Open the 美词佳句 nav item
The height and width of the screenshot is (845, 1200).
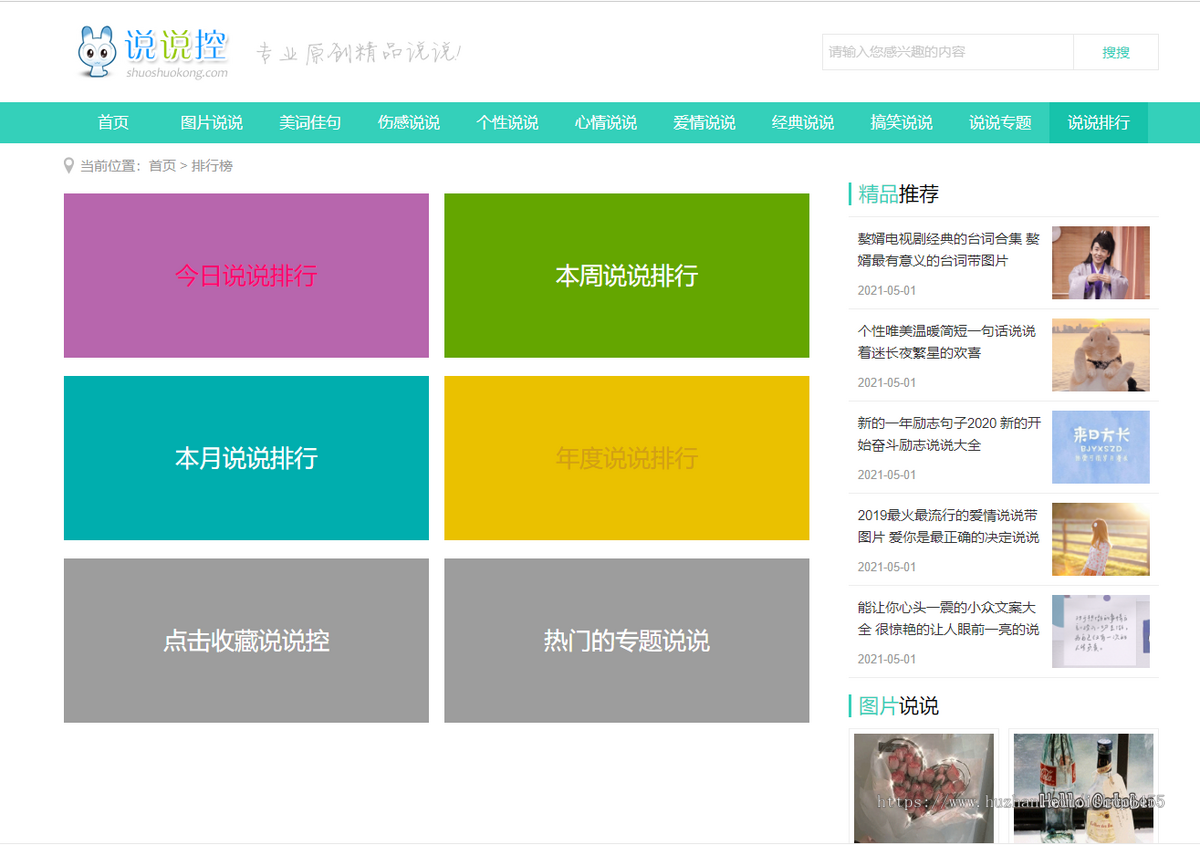pos(310,122)
